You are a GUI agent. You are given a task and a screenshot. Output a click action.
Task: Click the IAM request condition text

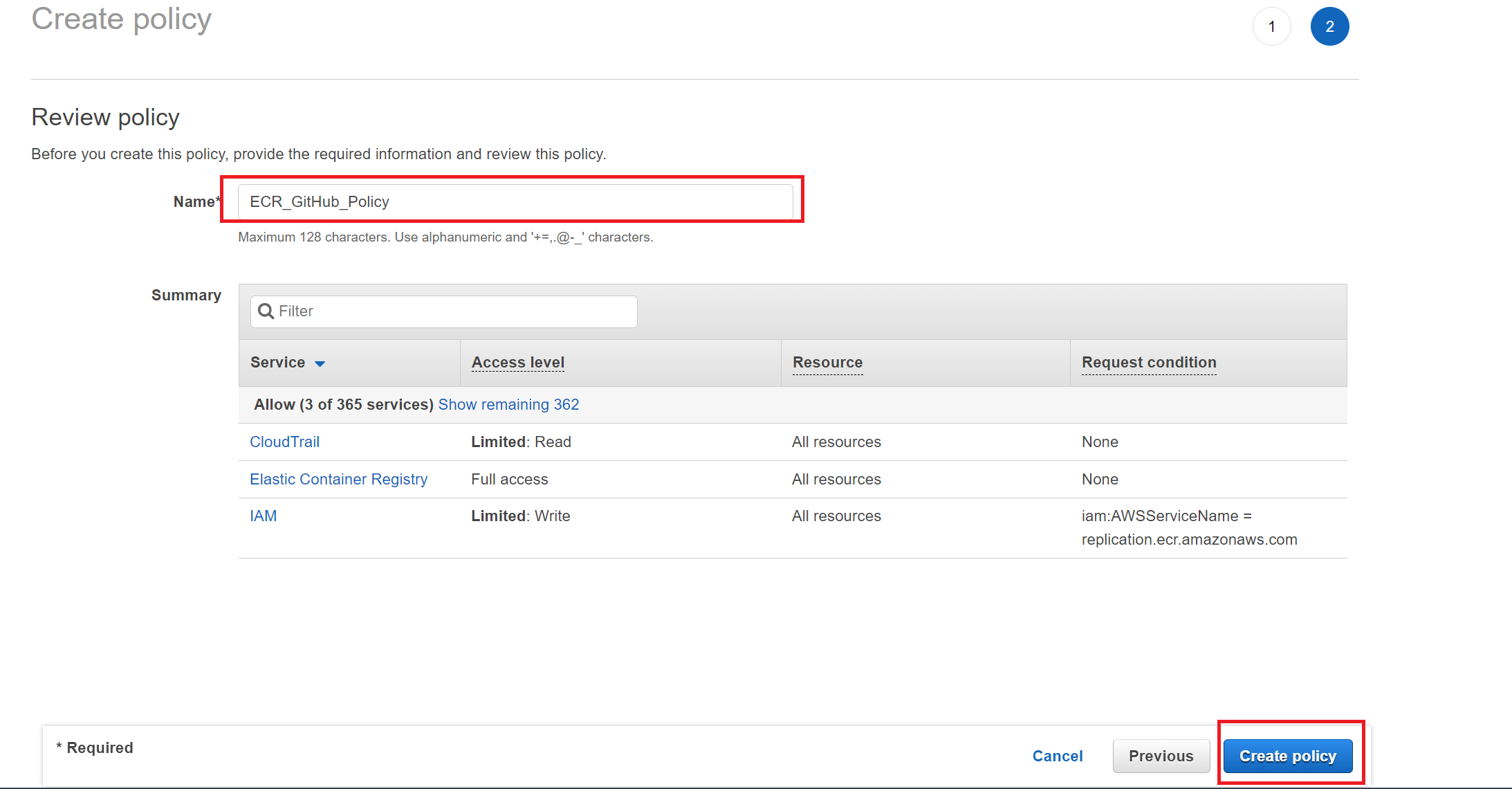(1188, 528)
